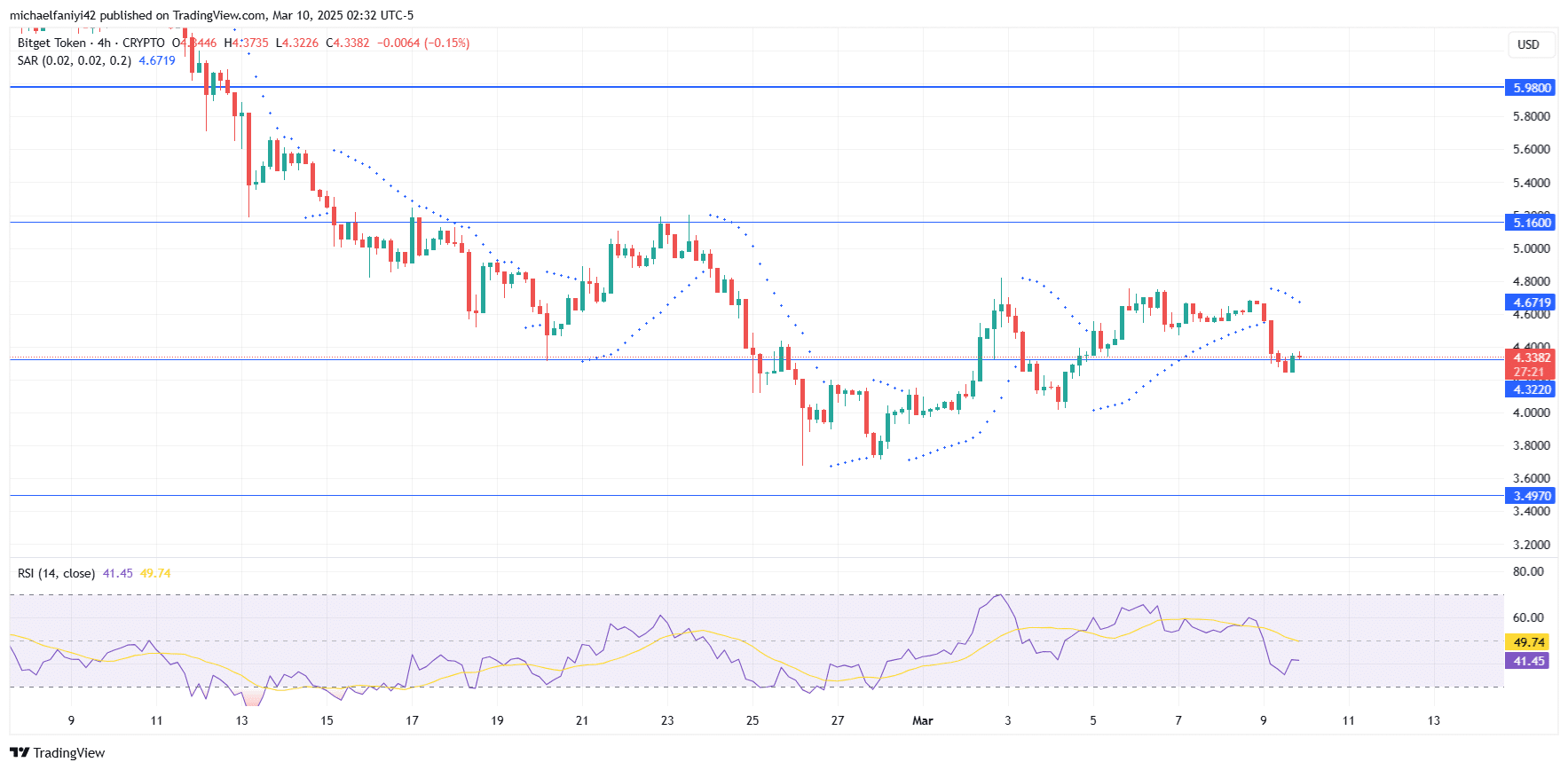The width and height of the screenshot is (1568, 770).
Task: Click the 25 label on the date axis
Action: [752, 720]
